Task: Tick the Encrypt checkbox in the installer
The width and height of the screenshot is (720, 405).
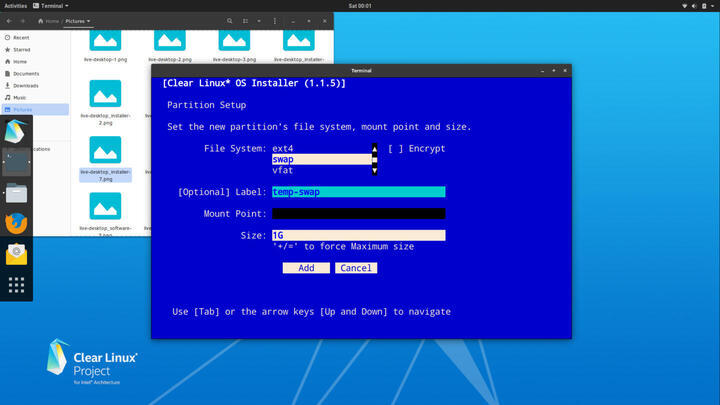Action: [395, 148]
